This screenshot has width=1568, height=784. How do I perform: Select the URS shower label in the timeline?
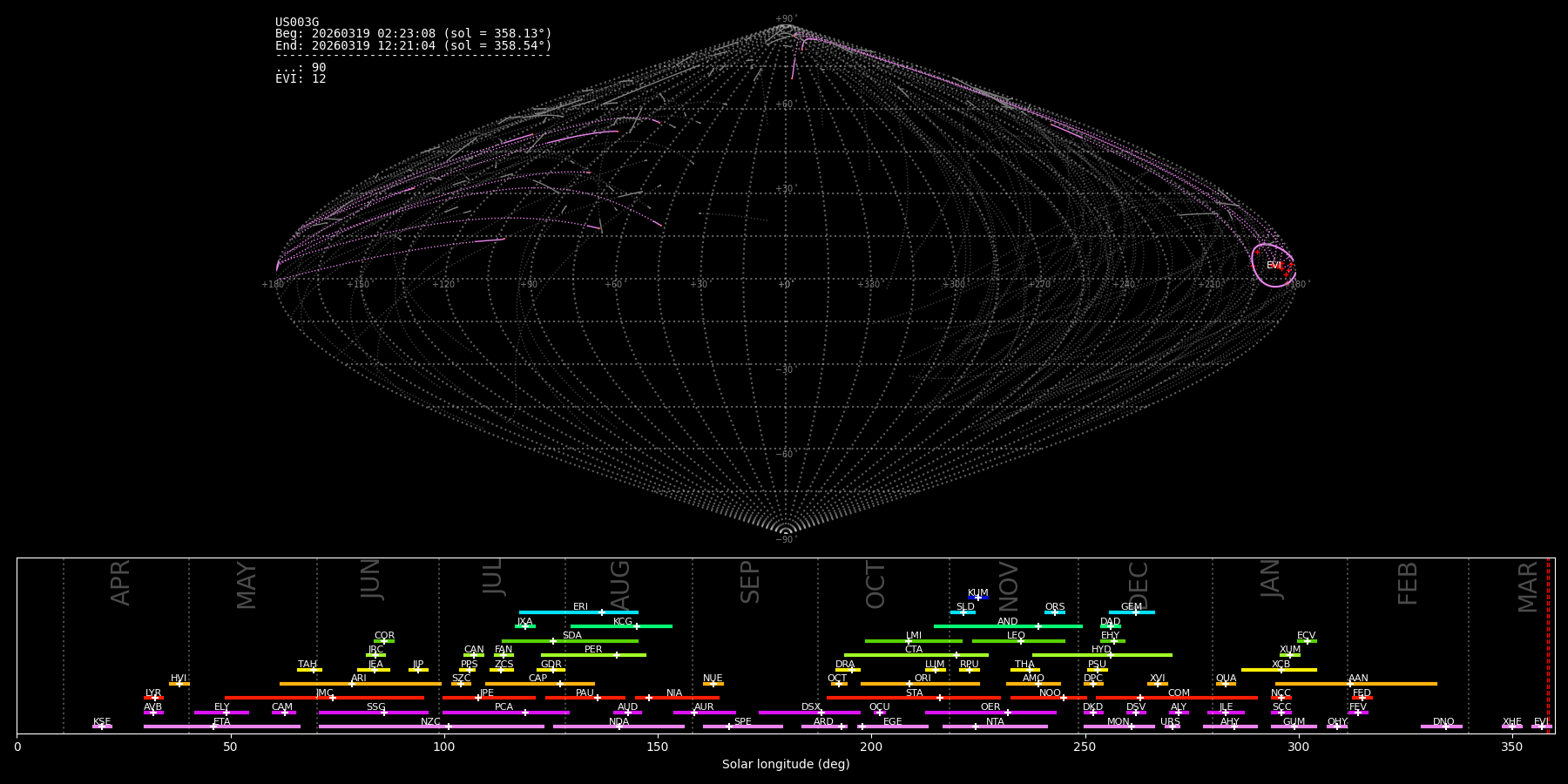coord(1171,722)
